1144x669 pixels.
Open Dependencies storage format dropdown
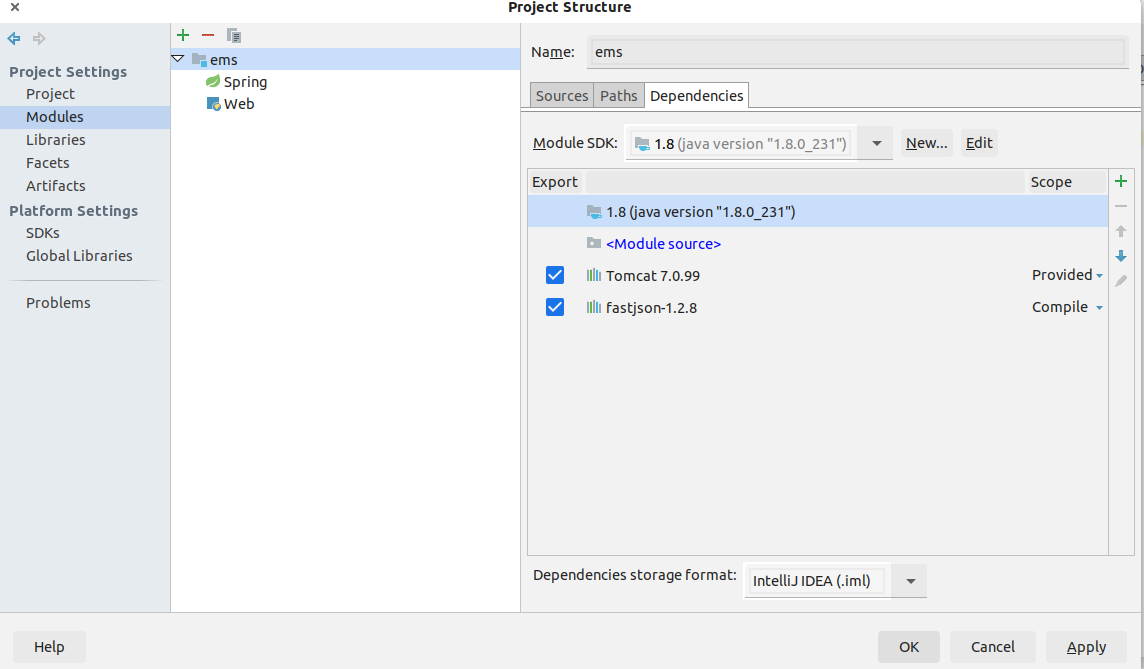tap(910, 581)
